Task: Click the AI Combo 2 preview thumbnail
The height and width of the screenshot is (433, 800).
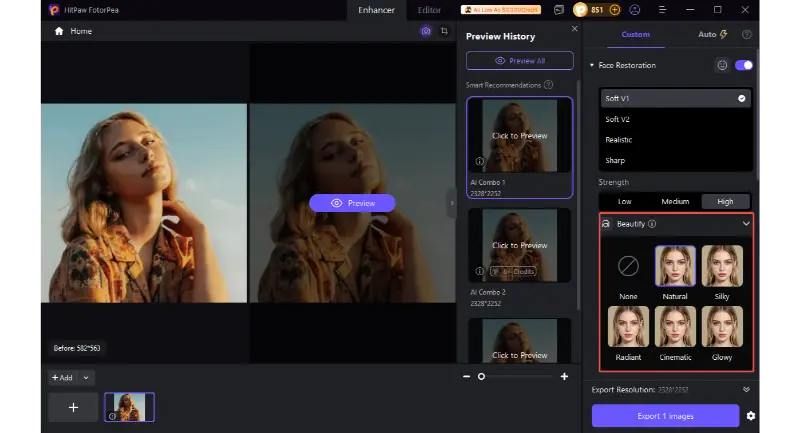Action: (519, 245)
